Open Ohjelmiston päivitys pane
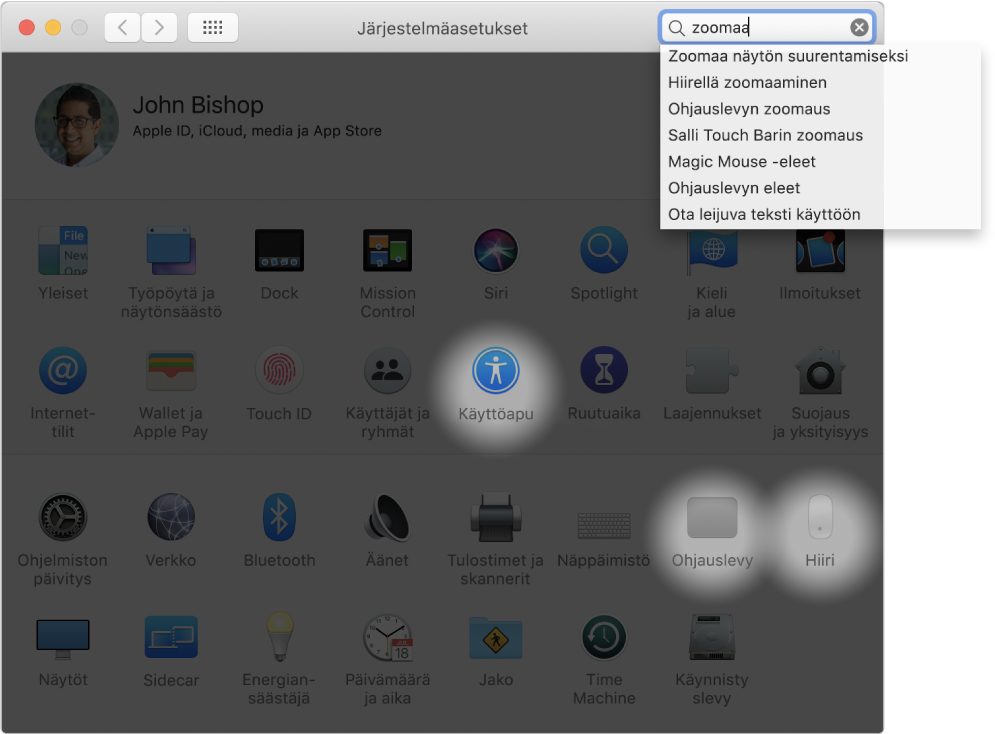 [63, 517]
